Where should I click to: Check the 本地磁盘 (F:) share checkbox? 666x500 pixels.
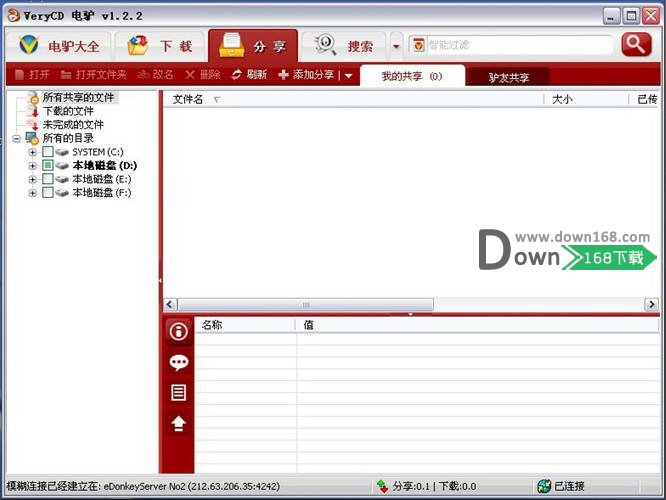48,192
